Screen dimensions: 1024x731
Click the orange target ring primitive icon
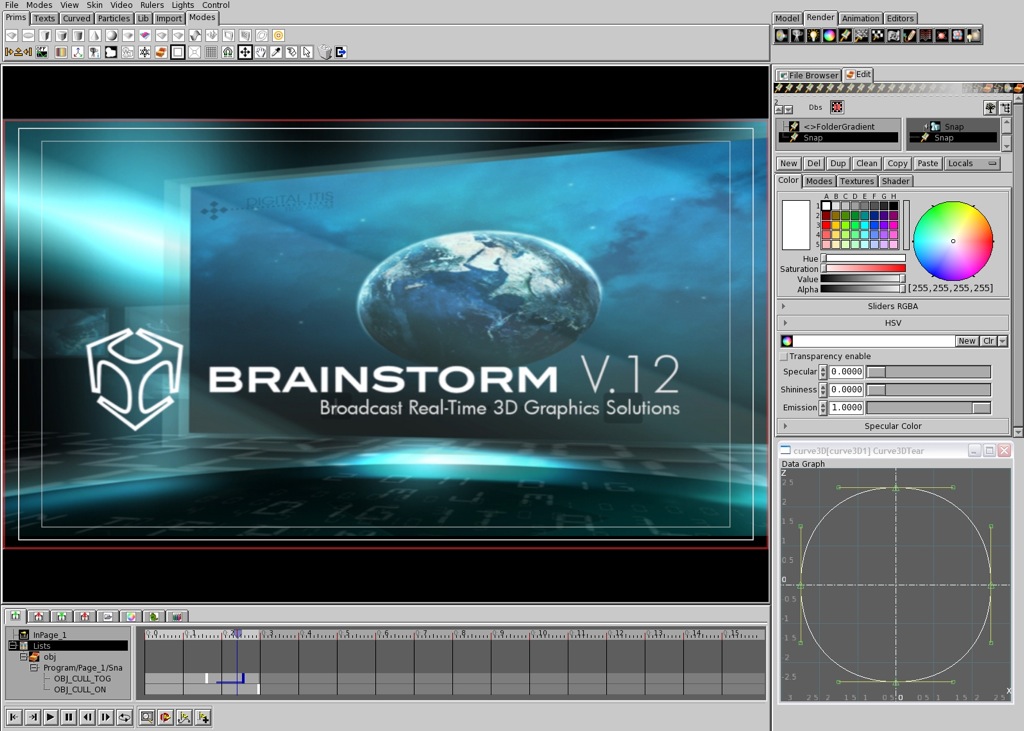pyautogui.click(x=278, y=35)
